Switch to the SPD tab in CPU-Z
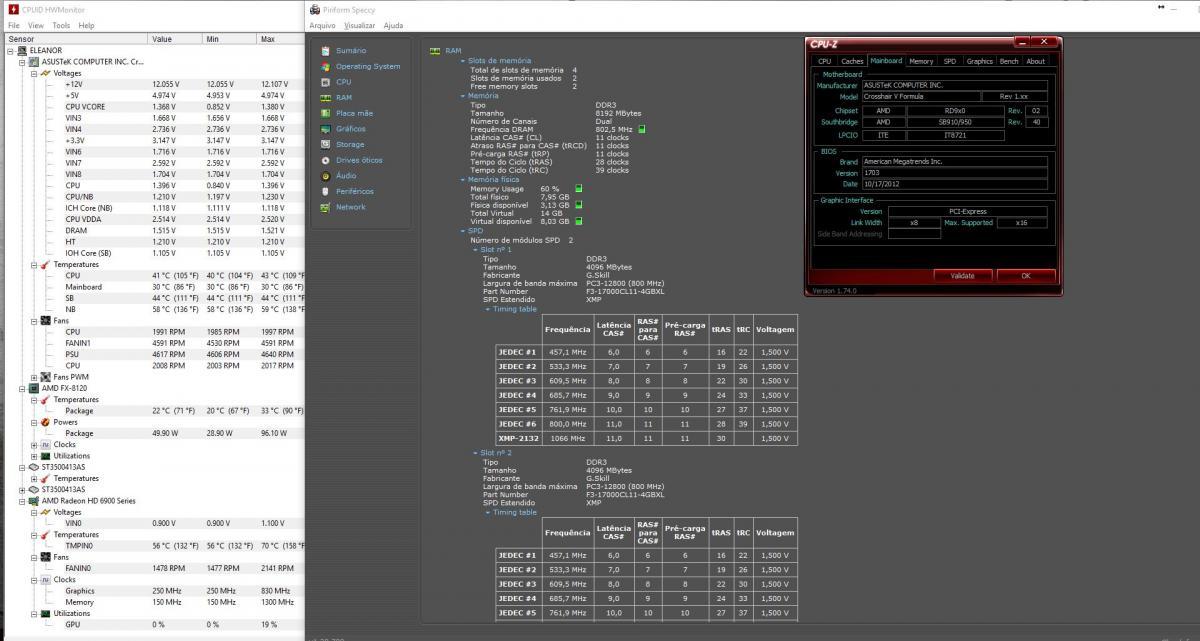 click(x=950, y=61)
